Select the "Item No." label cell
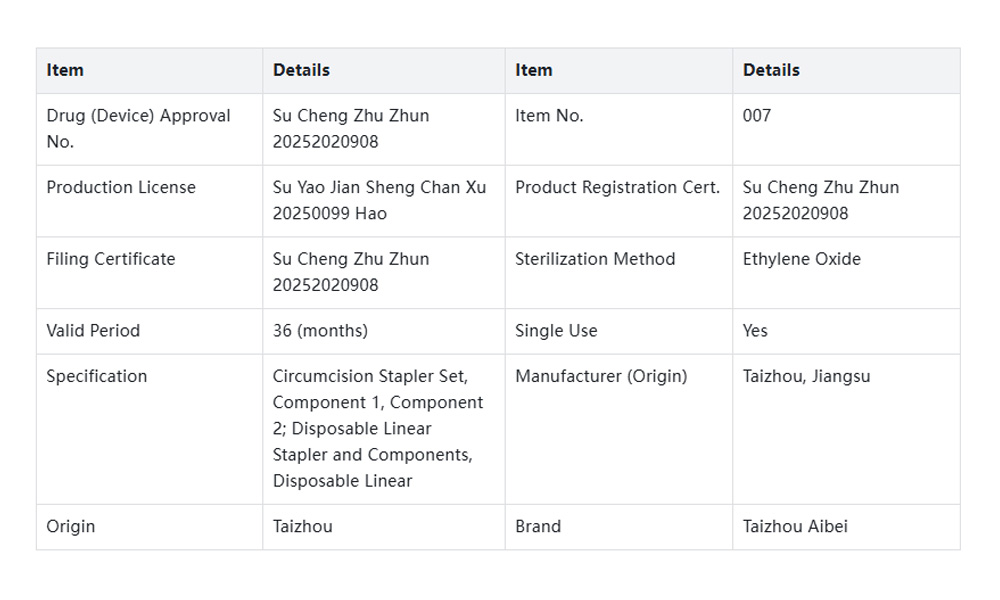The image size is (1000, 600). point(549,116)
